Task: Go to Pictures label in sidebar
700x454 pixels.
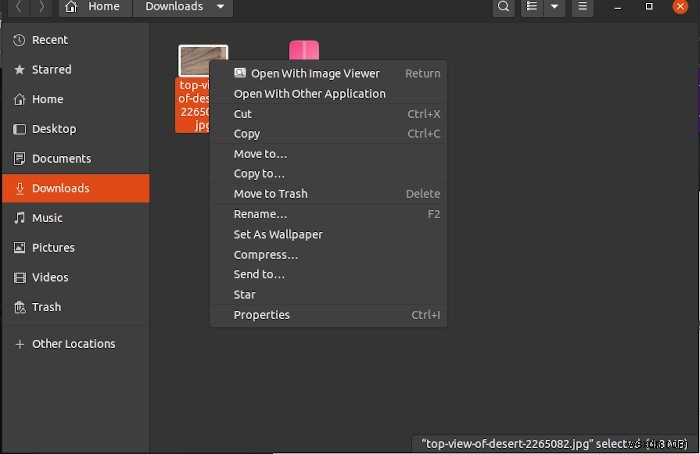Action: click(x=54, y=247)
